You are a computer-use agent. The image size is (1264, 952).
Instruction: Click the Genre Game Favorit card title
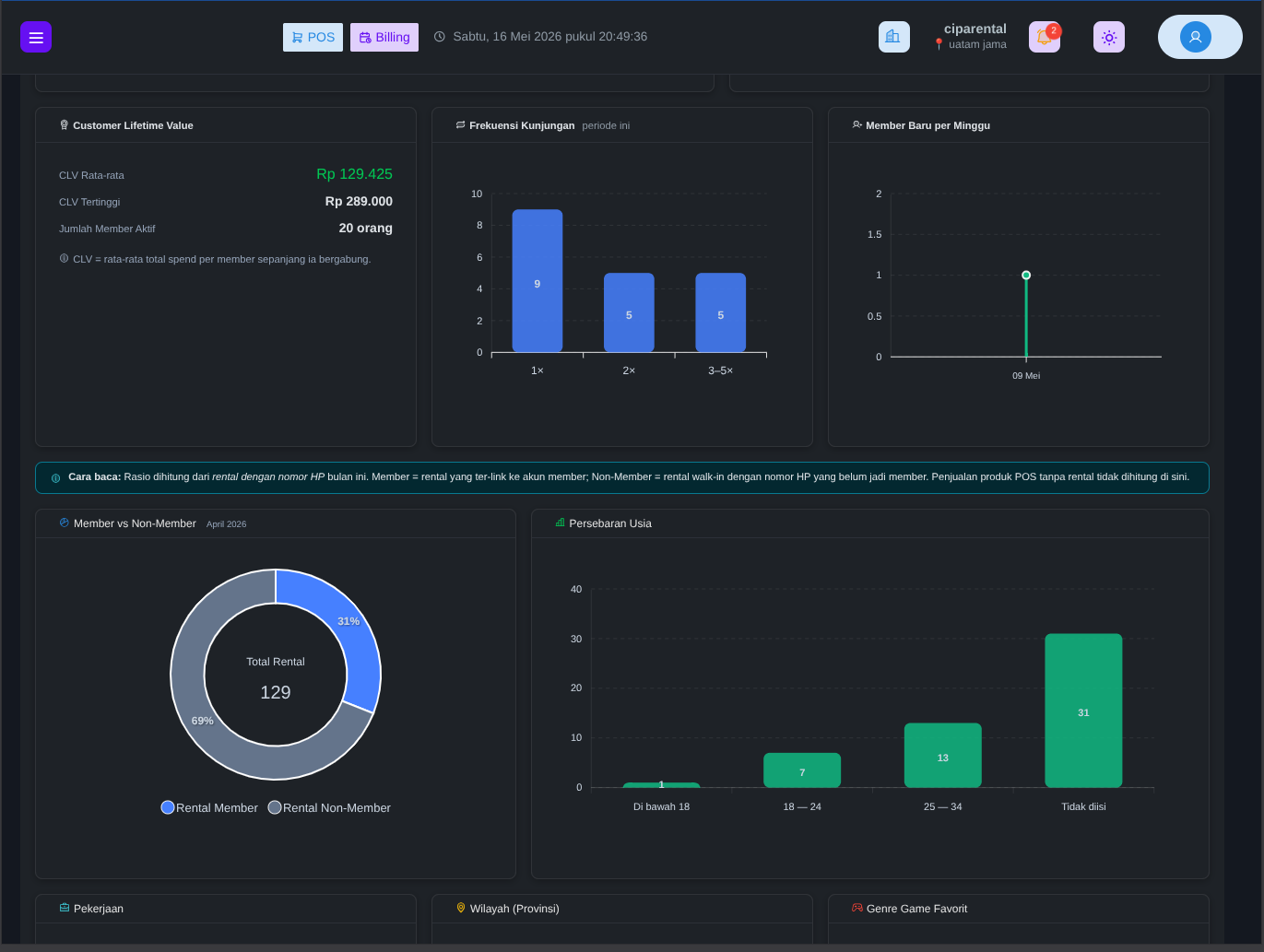pos(917,909)
